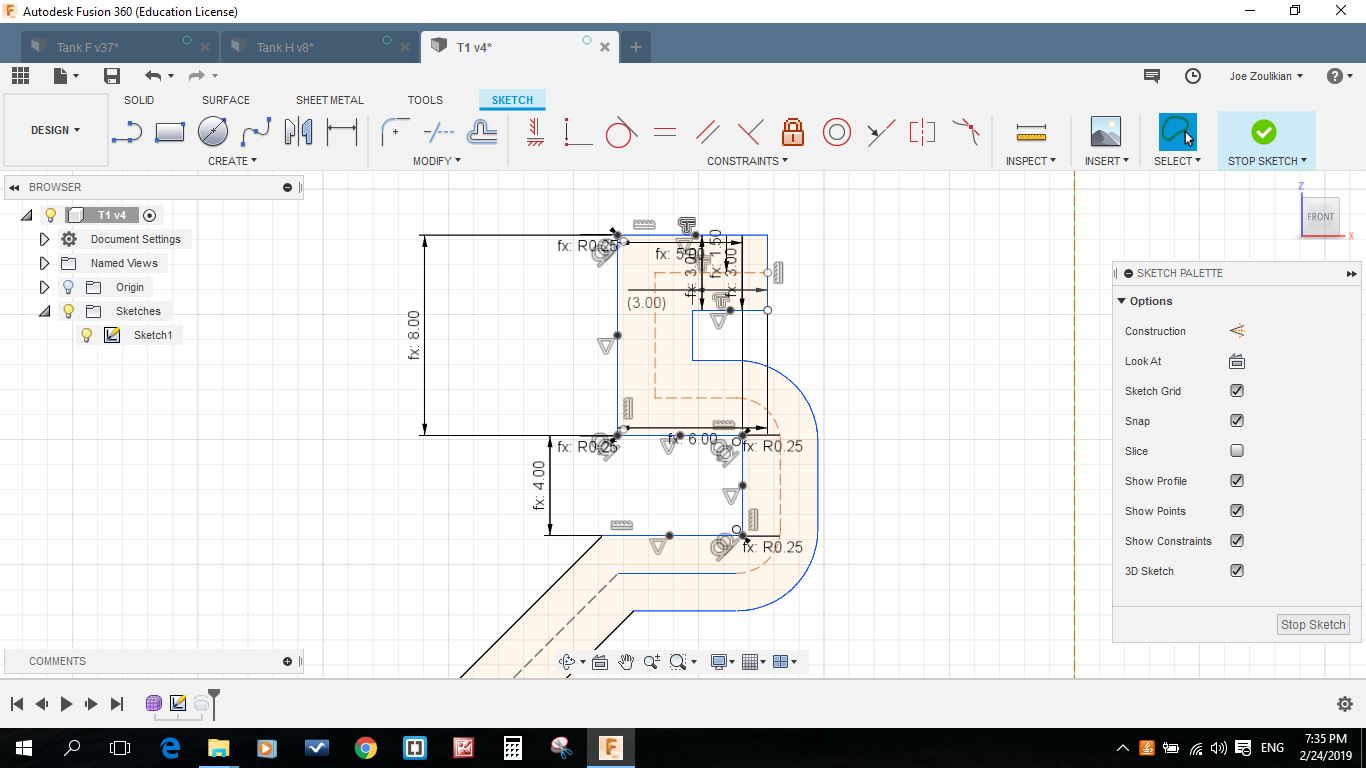Image resolution: width=1366 pixels, height=768 pixels.
Task: Toggle the Show Points checkbox
Action: coord(1237,511)
